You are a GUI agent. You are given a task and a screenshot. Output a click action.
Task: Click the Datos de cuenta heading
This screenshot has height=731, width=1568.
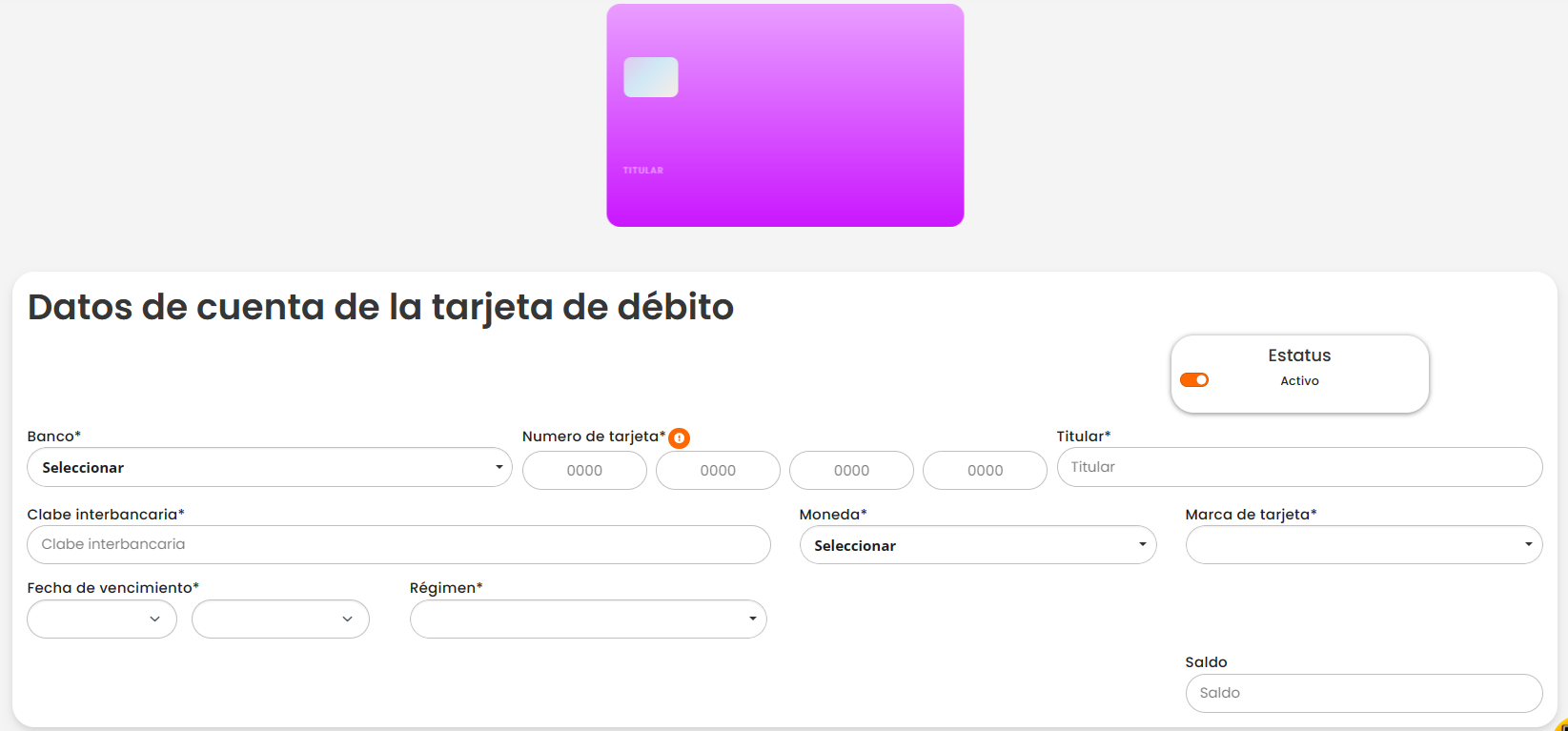click(x=380, y=307)
